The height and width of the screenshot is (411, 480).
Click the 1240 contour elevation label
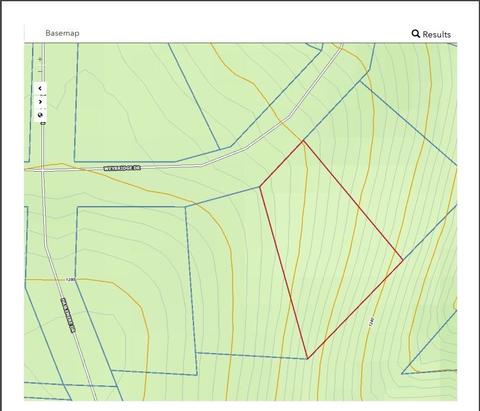(x=372, y=322)
